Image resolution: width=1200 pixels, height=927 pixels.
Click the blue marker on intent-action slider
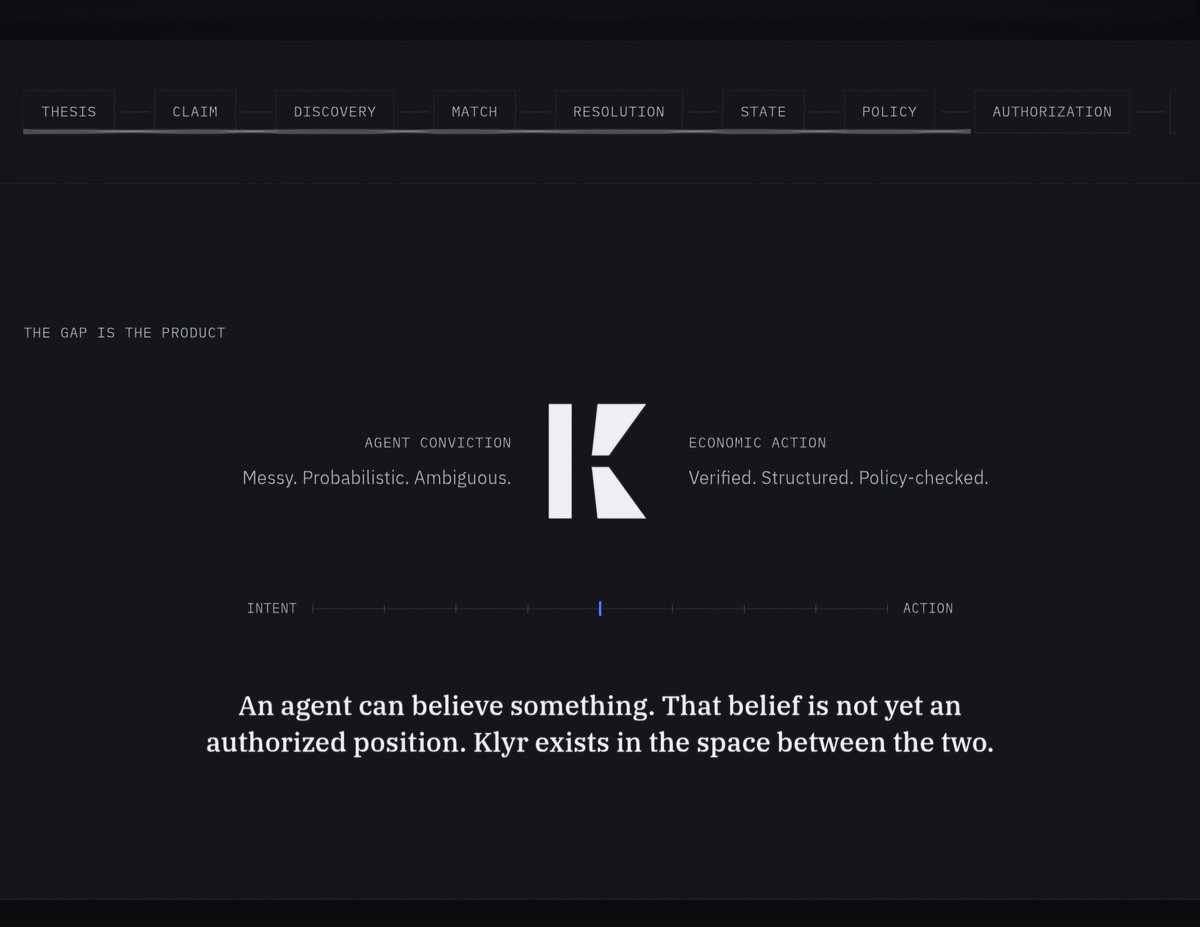click(600, 608)
